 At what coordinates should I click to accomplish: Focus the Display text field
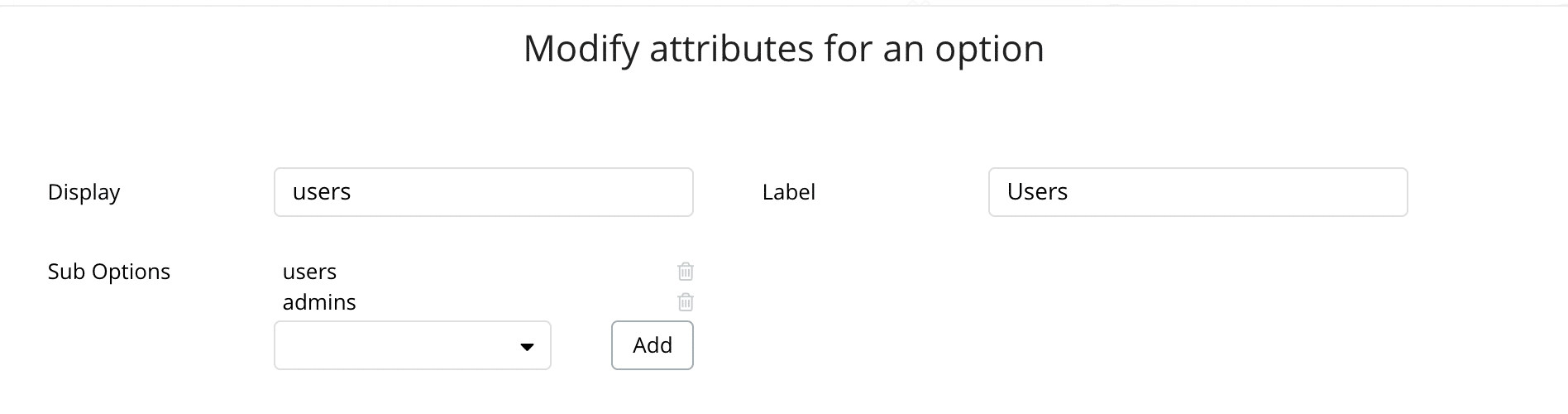click(x=483, y=192)
